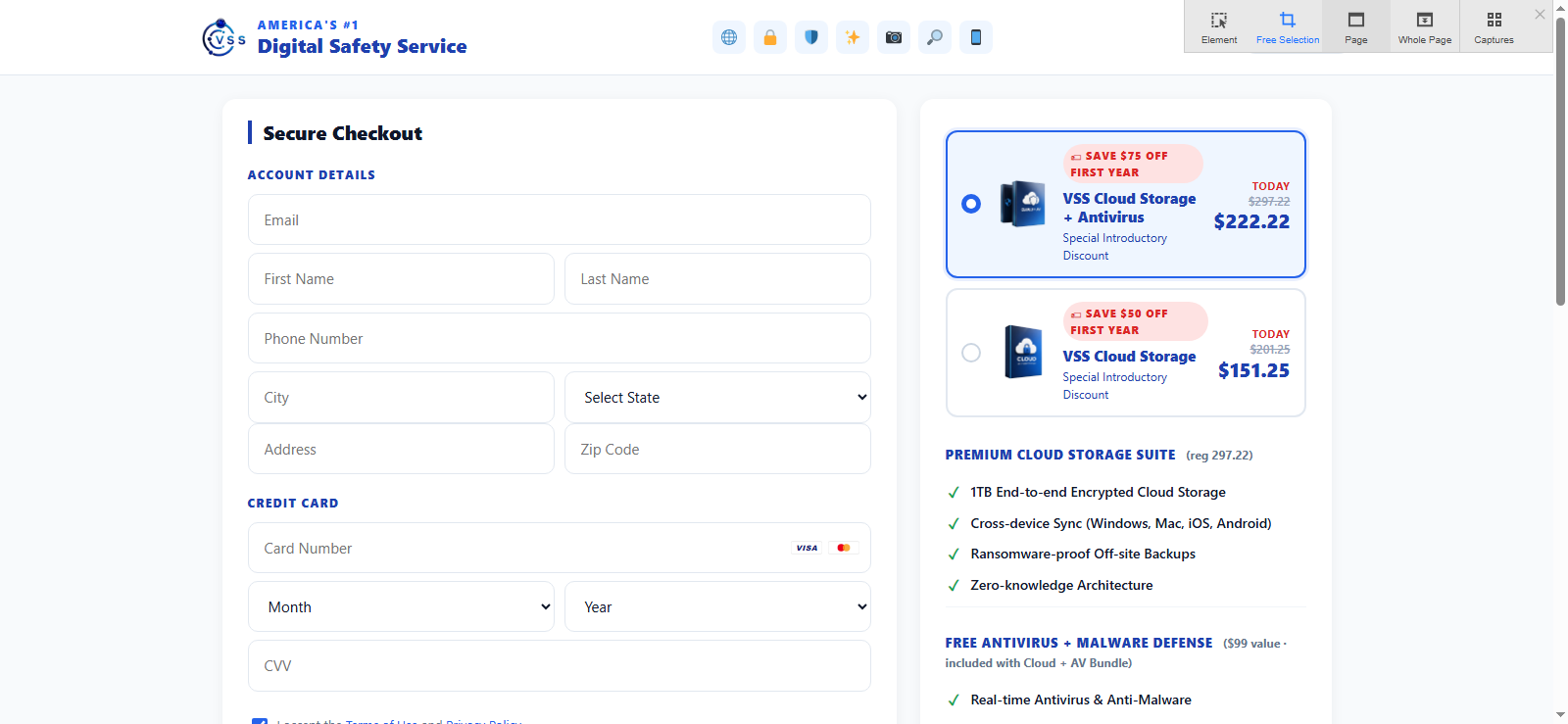Click "AMERICA'S #1" tagline in header
The height and width of the screenshot is (724, 1568).
click(308, 24)
